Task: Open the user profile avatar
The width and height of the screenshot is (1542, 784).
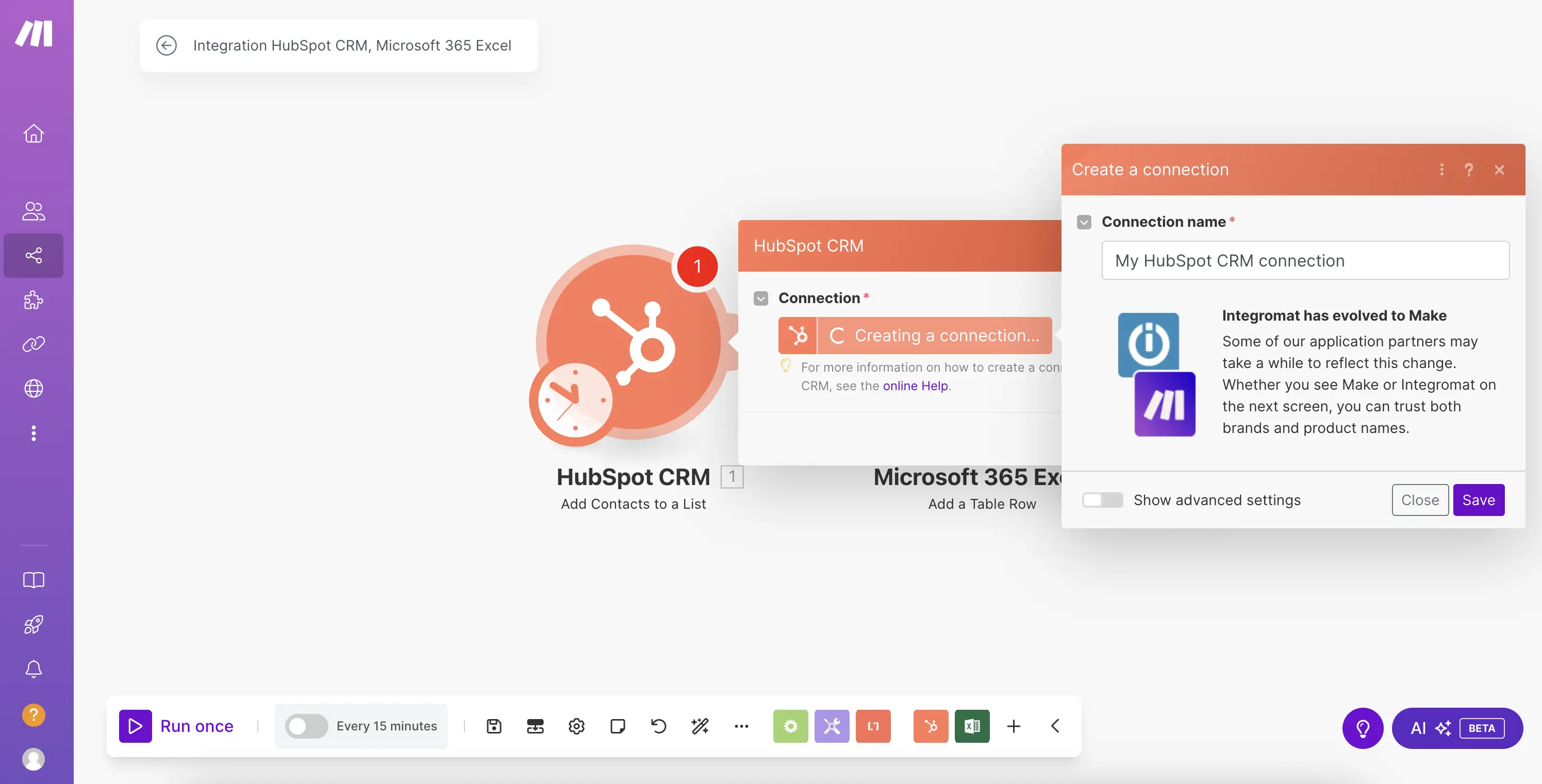Action: [34, 759]
